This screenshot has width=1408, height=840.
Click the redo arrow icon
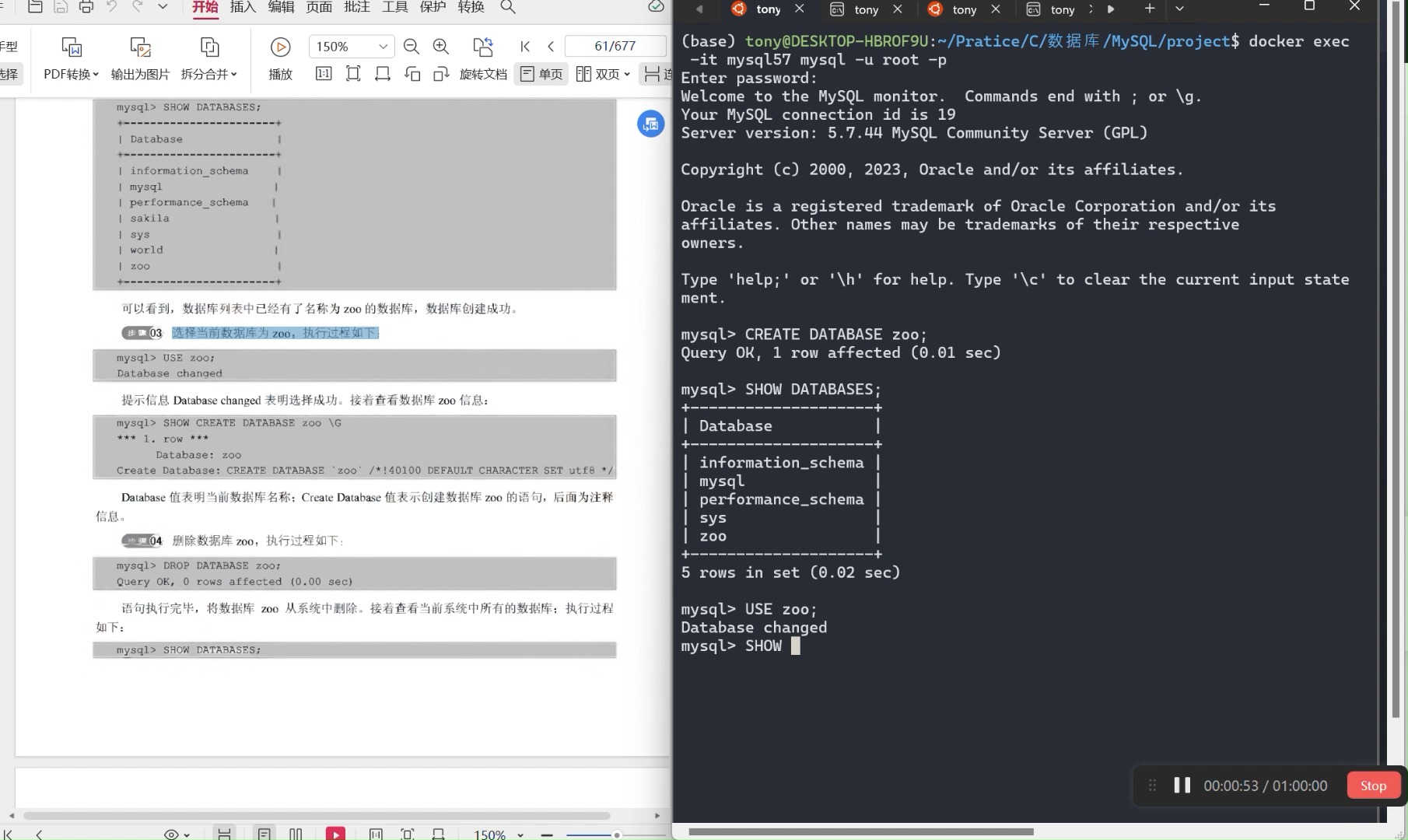(138, 7)
